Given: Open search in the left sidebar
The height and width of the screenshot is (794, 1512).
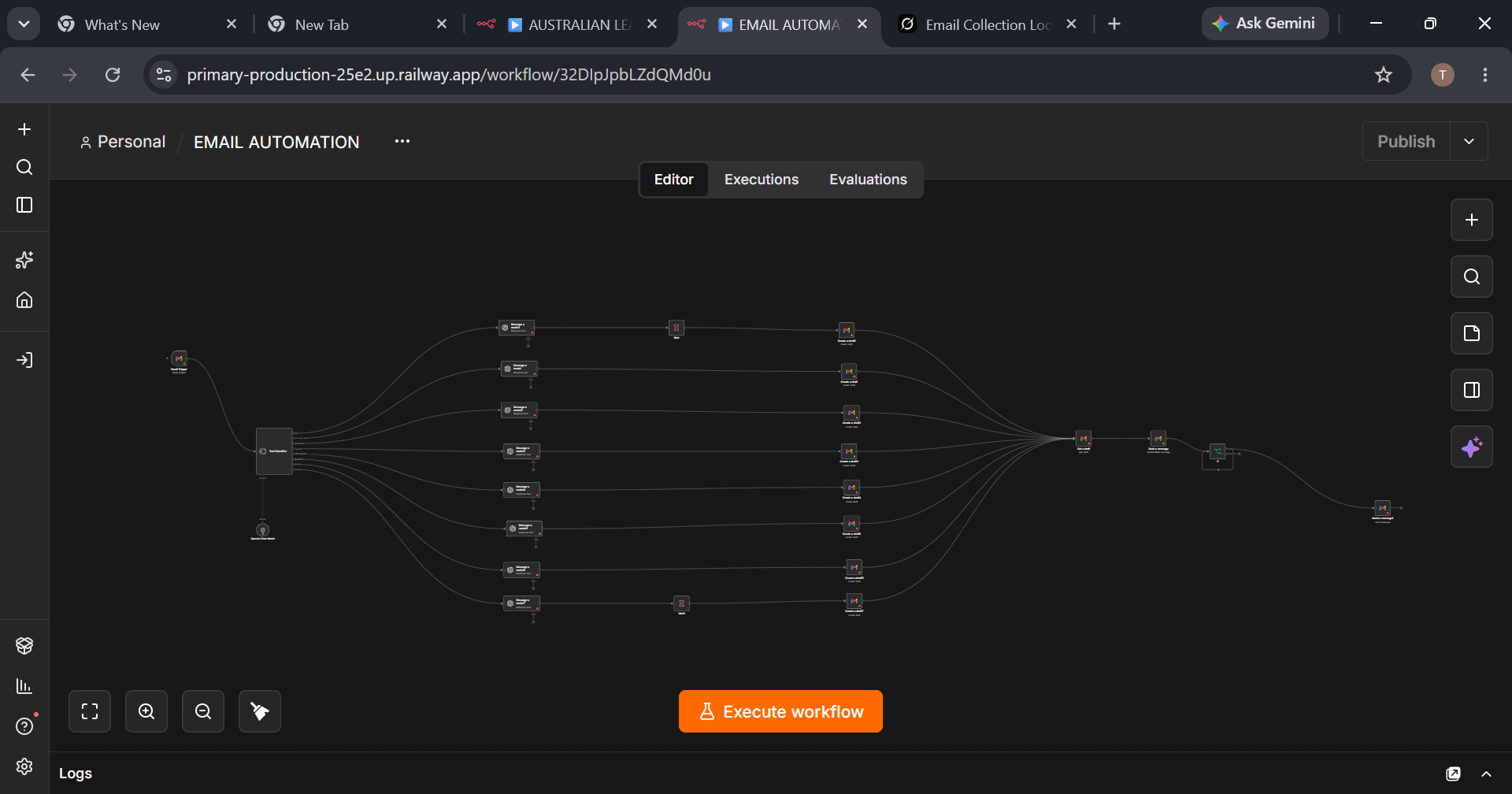Looking at the screenshot, I should pos(24,167).
